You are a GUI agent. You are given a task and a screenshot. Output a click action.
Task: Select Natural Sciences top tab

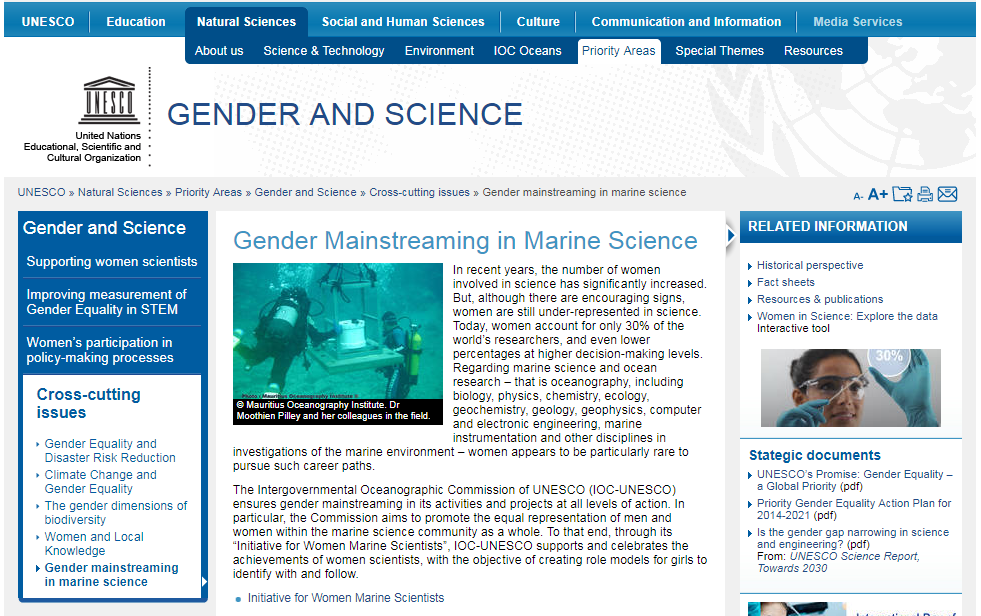click(x=246, y=21)
